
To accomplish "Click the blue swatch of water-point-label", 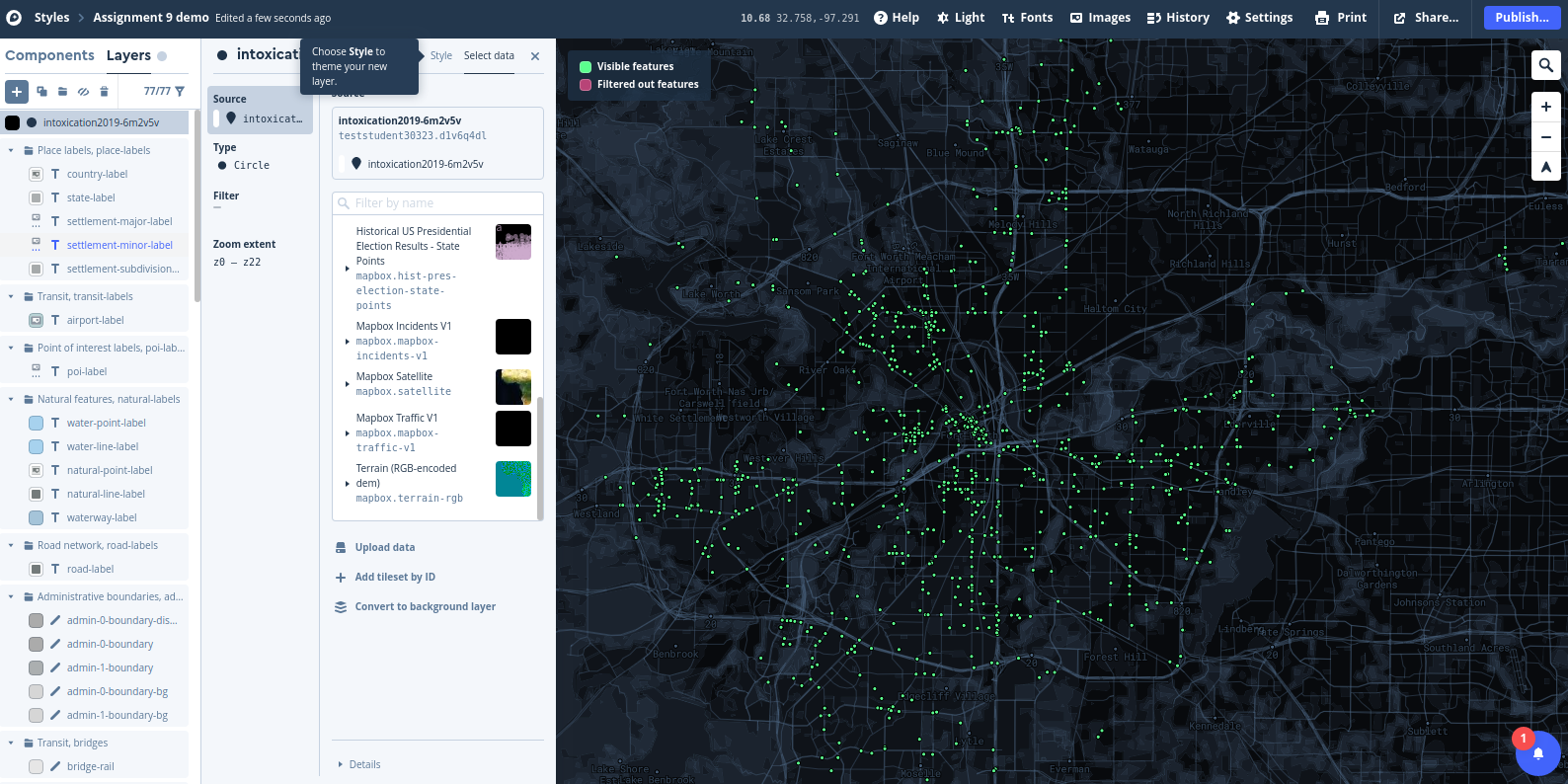I will click(x=36, y=424).
